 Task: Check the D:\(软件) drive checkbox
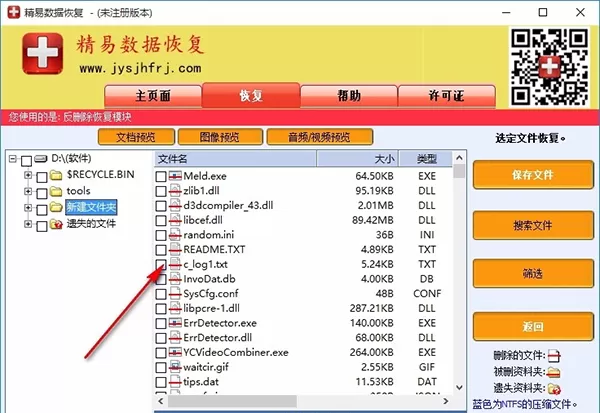point(26,160)
